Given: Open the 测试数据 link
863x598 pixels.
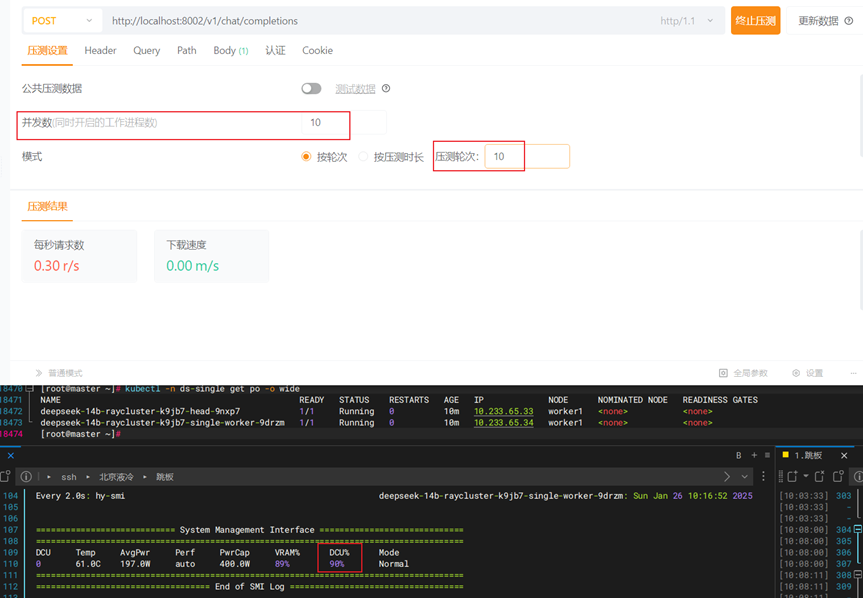Looking at the screenshot, I should point(355,89).
